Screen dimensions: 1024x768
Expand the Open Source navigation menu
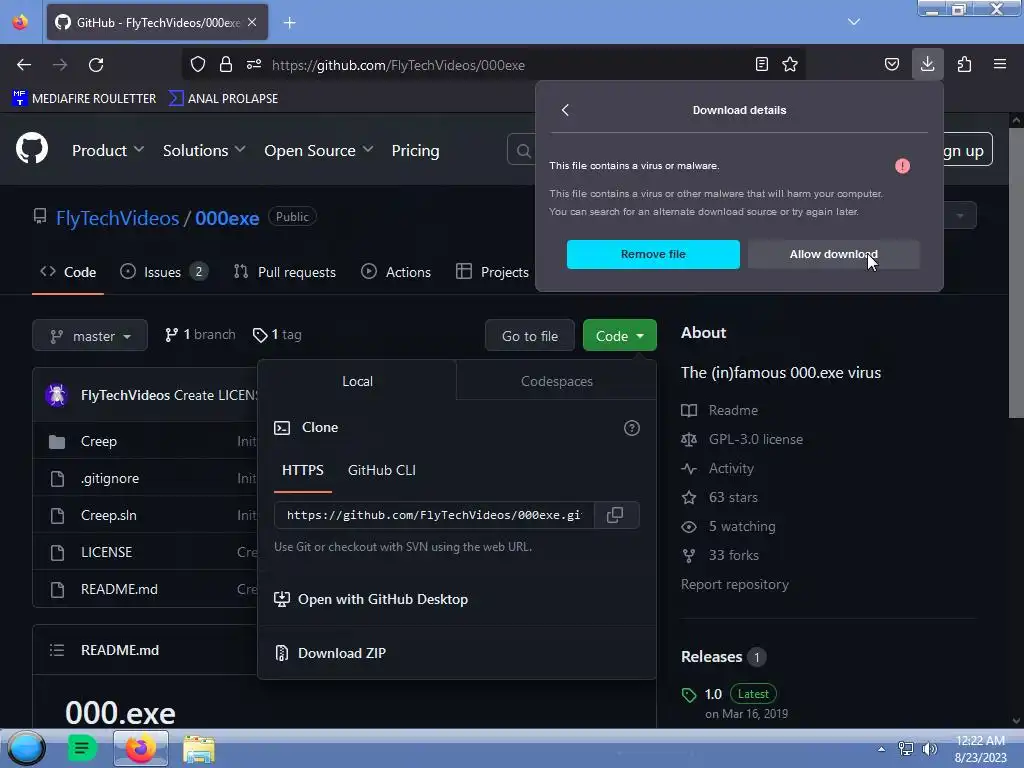[319, 150]
